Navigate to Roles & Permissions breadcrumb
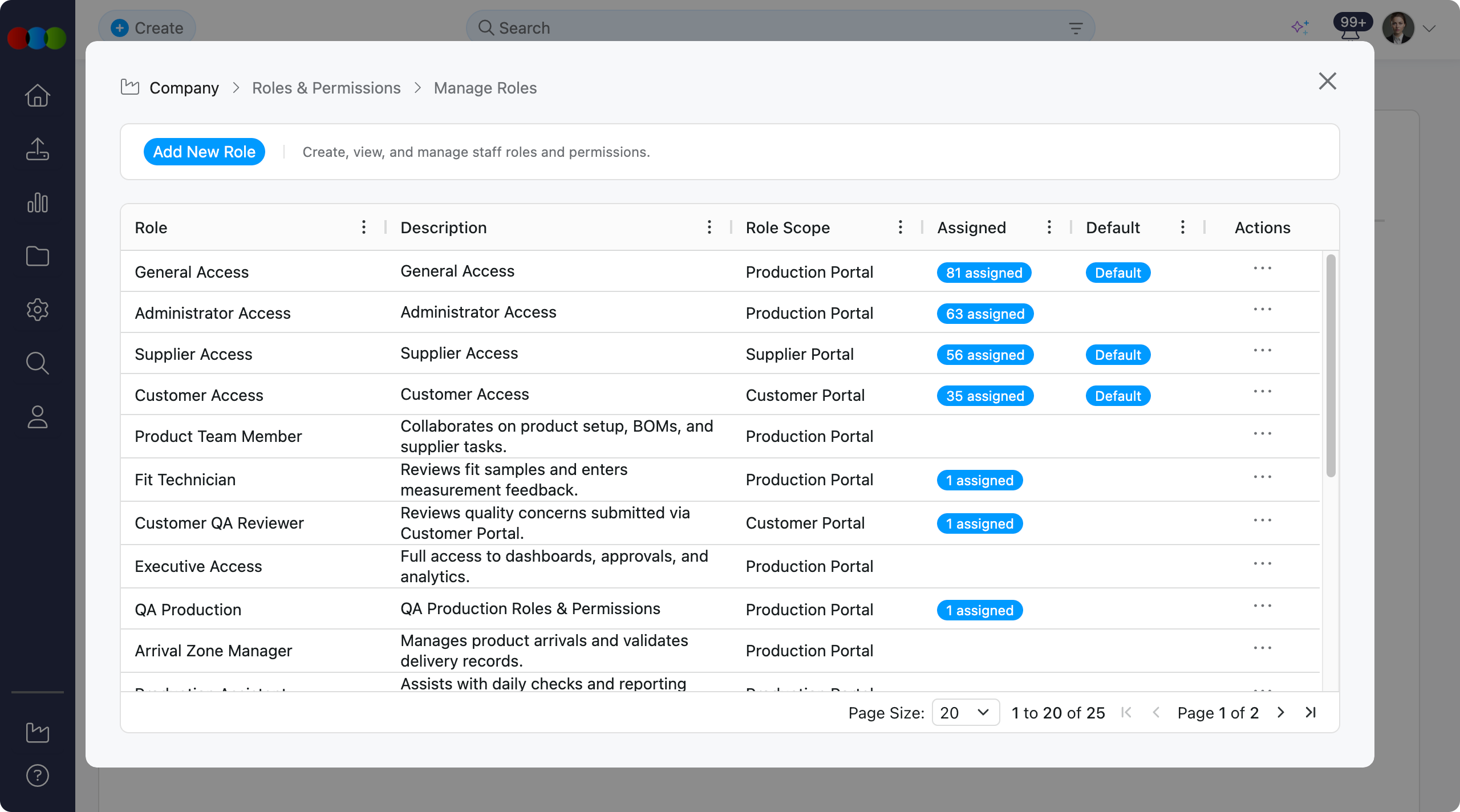The image size is (1460, 812). [326, 88]
